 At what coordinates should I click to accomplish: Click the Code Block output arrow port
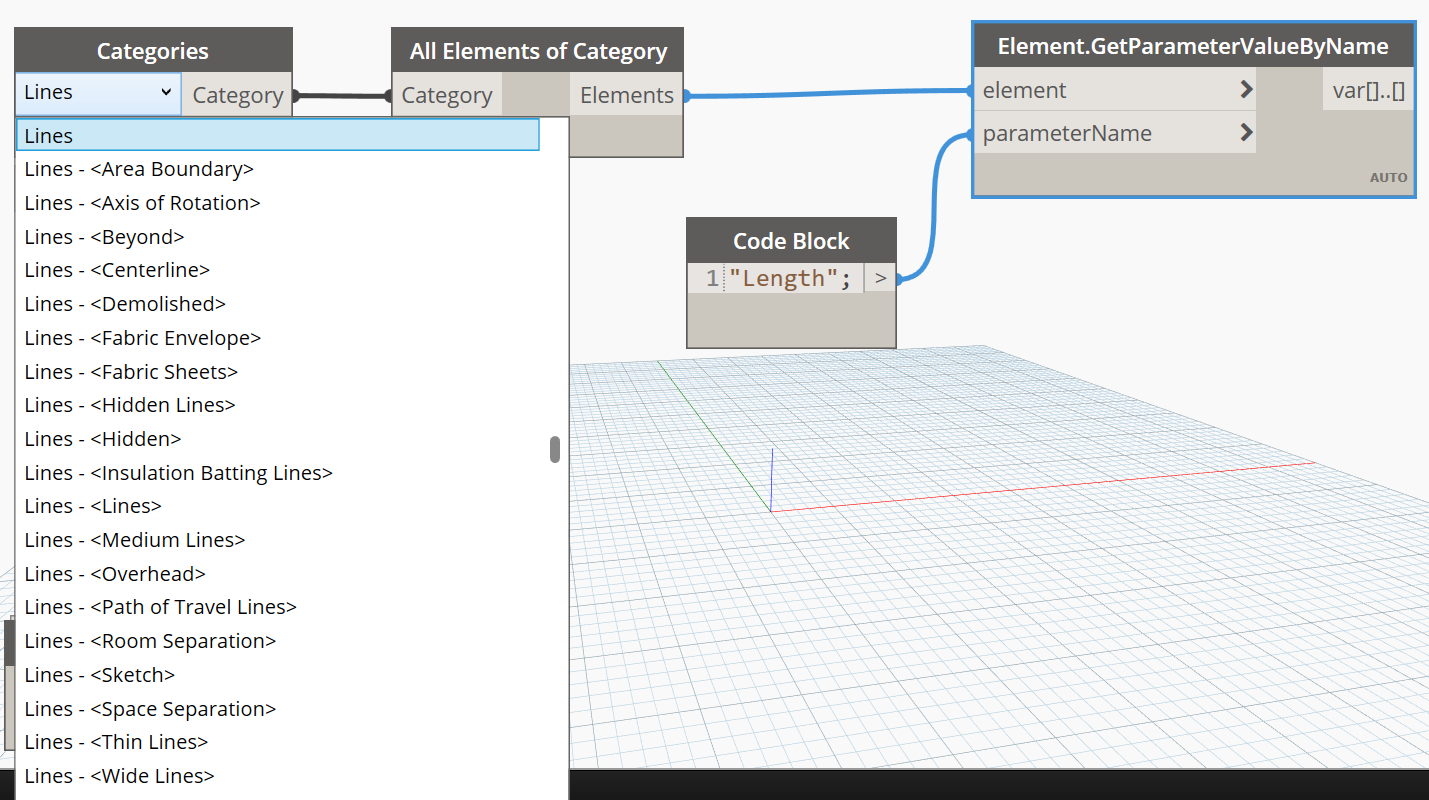point(880,278)
